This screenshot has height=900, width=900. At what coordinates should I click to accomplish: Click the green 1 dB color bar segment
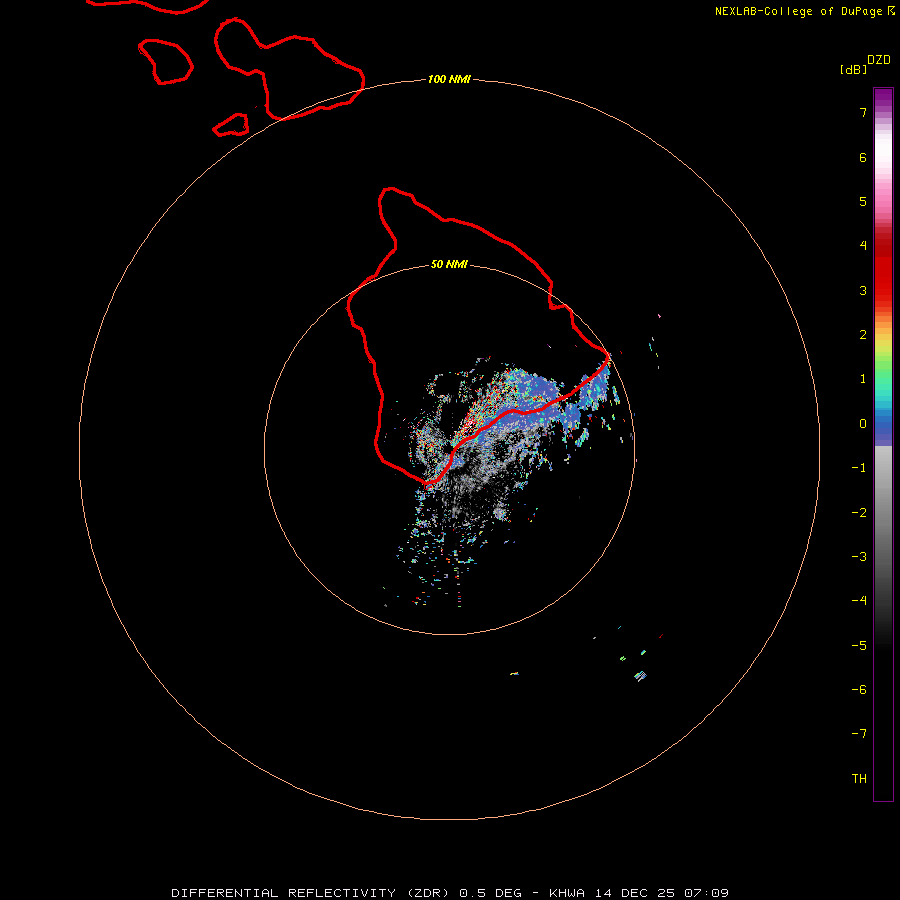point(883,376)
